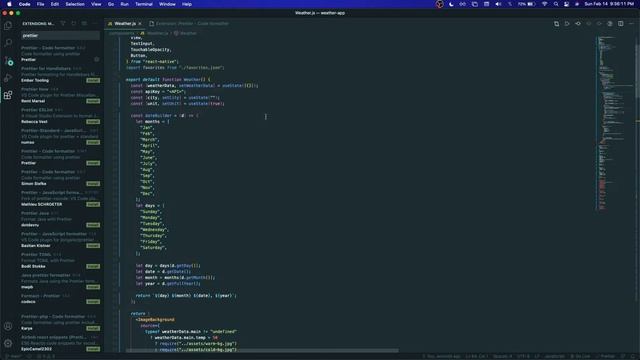640x360 pixels.
Task: Close the Weather.js tab
Action: click(x=140, y=24)
